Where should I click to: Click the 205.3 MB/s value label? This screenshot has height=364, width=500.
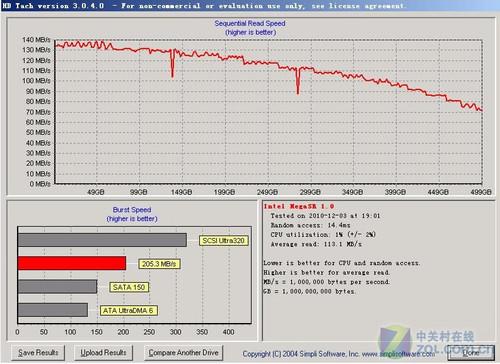tap(159, 264)
